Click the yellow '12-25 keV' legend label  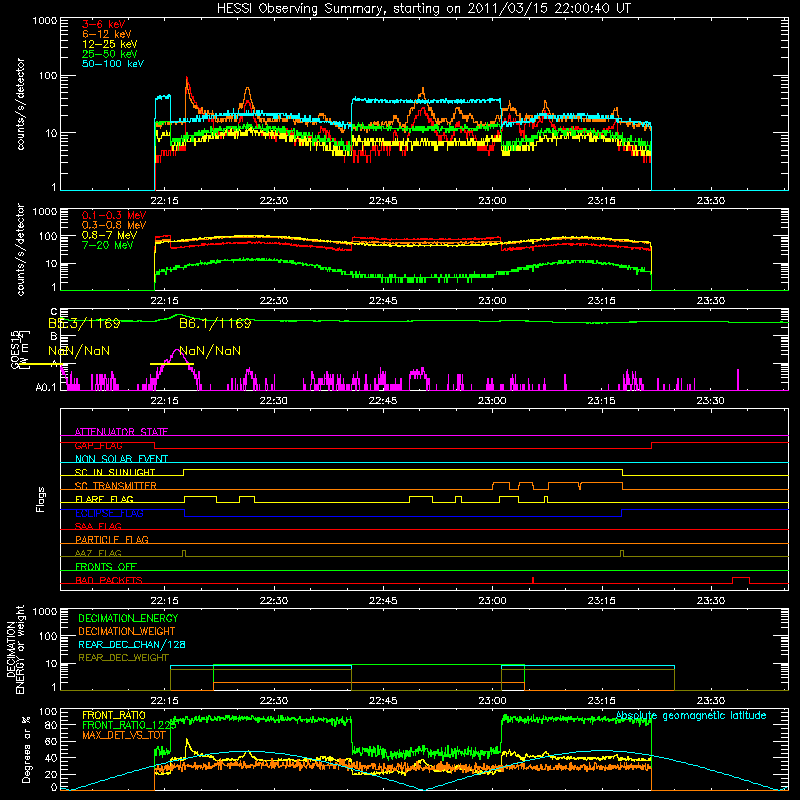click(110, 44)
